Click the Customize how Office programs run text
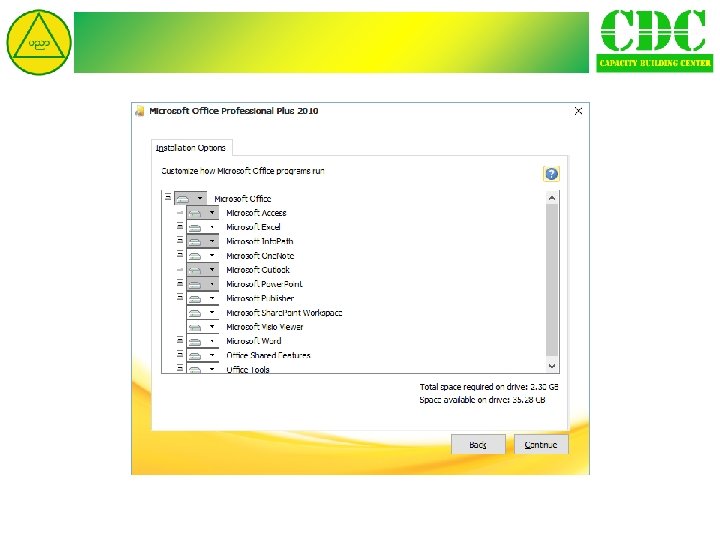Viewport: 720px width, 540px height. click(243, 171)
